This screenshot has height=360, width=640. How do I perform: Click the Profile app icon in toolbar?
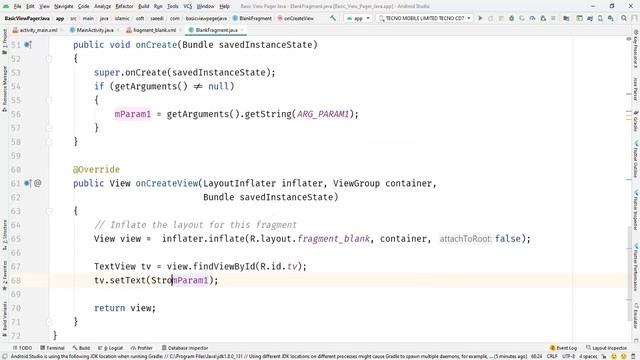point(532,18)
